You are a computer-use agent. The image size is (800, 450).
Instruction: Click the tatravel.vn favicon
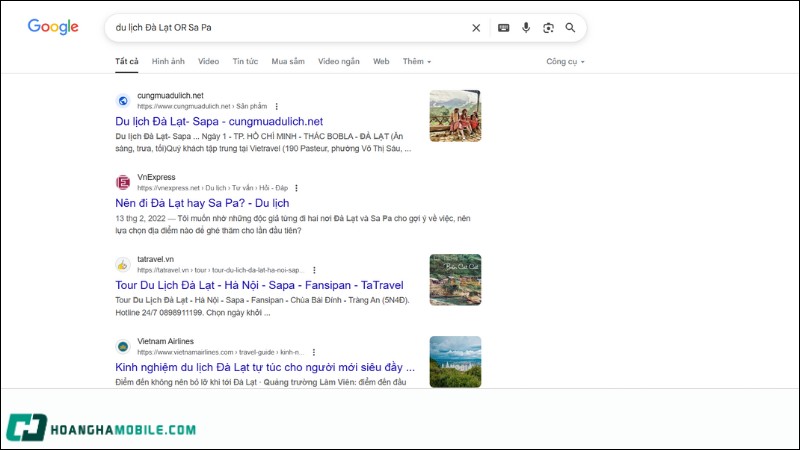coord(123,264)
